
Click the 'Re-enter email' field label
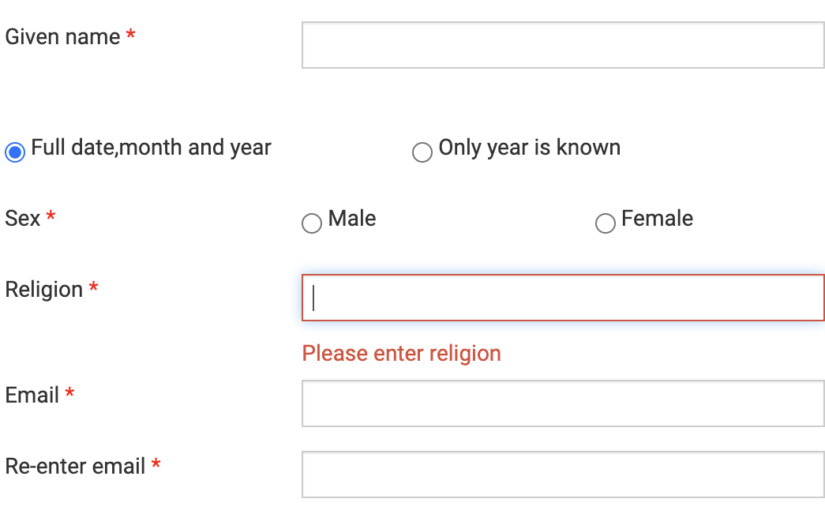[75, 466]
